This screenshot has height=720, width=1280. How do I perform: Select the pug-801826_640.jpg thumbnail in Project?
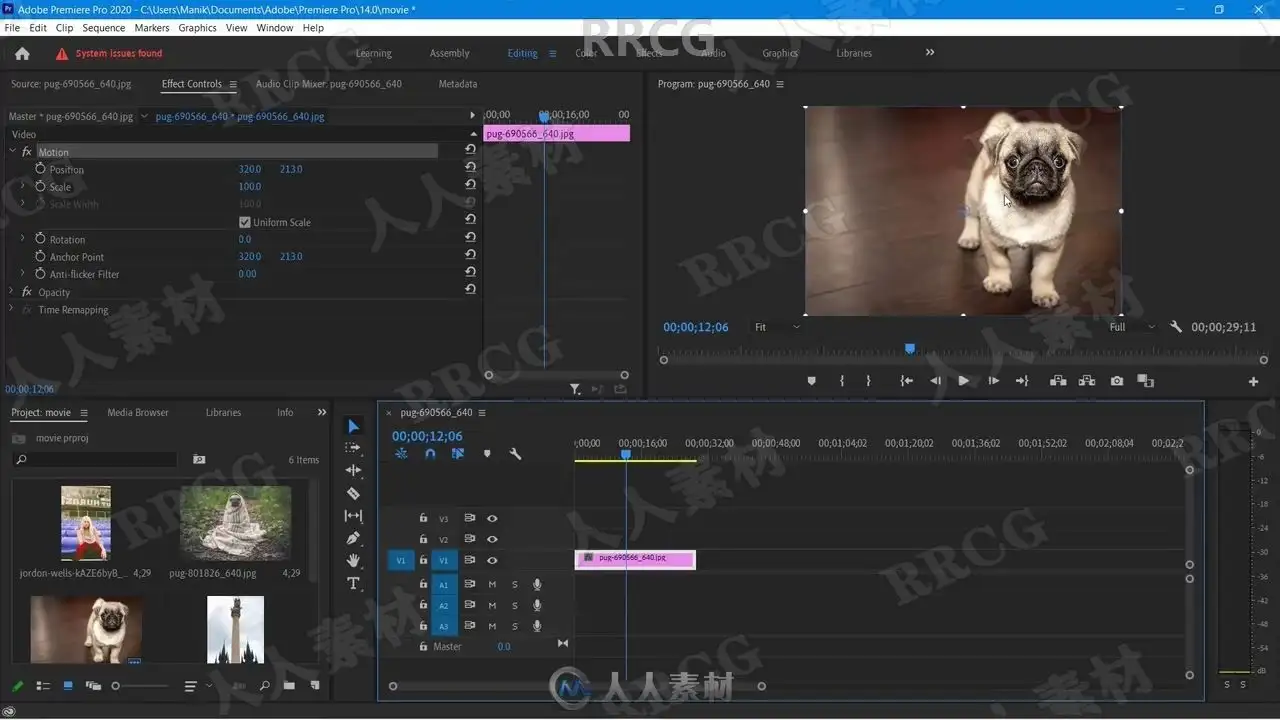pyautogui.click(x=235, y=523)
